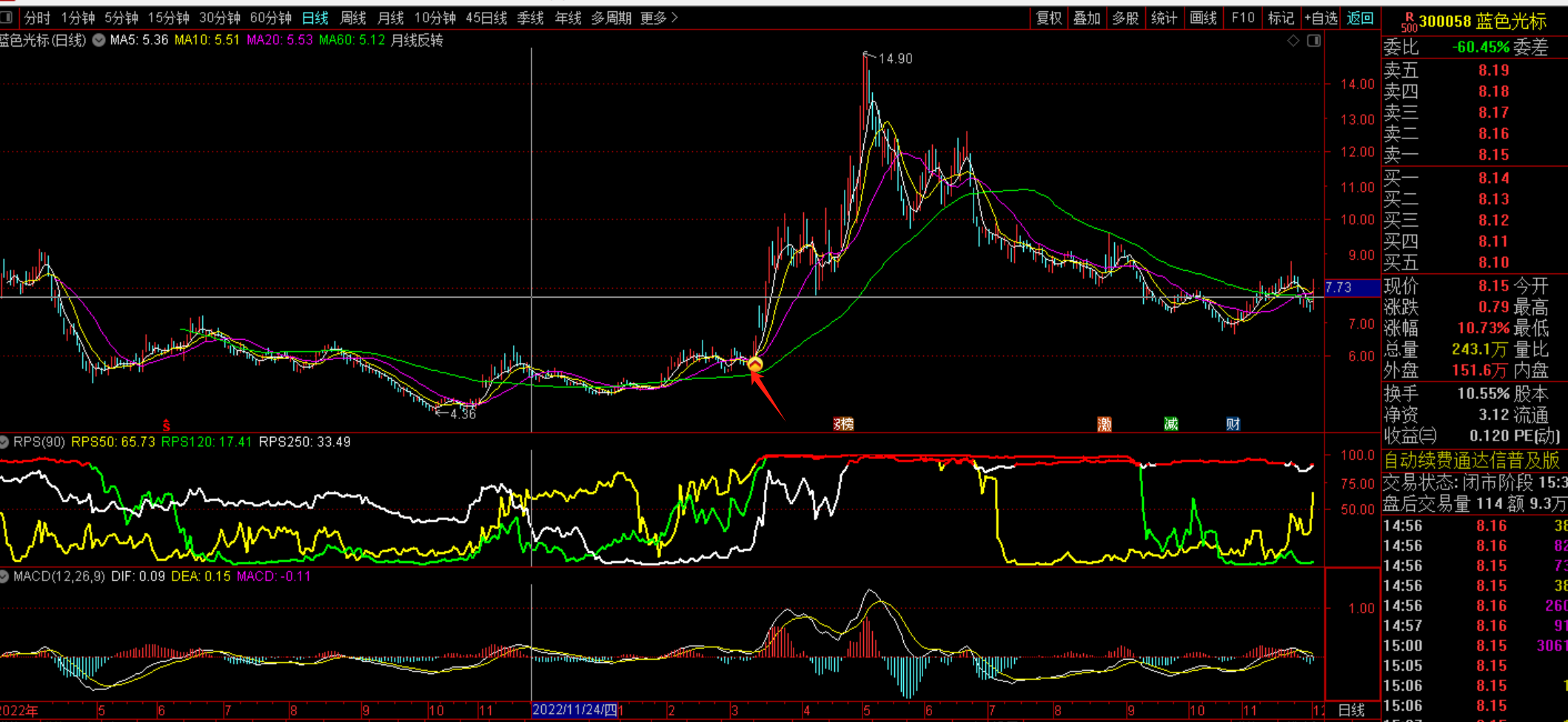Click the diamond icon above the price chart
The image size is (1568, 722).
coord(1293,41)
